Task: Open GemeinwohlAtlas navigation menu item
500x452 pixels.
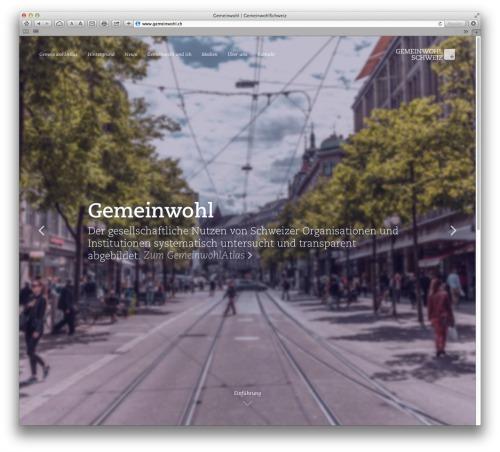Action: pos(58,54)
